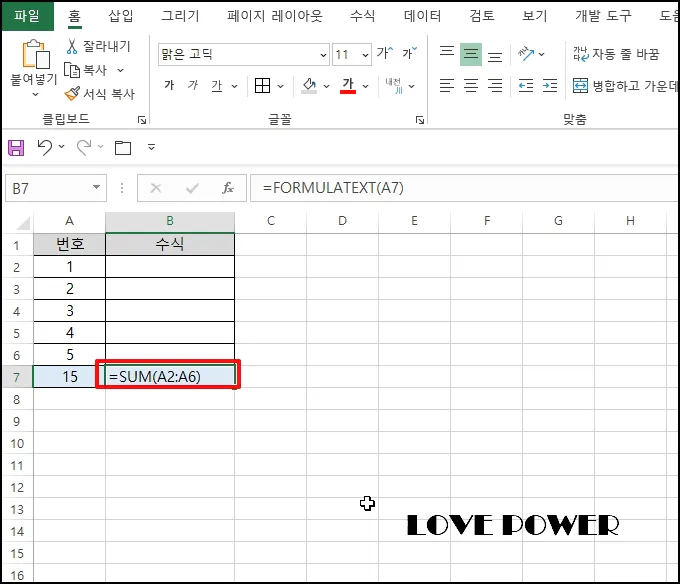The height and width of the screenshot is (584, 680).
Task: Open the File (파일) tab
Action: 27,16
